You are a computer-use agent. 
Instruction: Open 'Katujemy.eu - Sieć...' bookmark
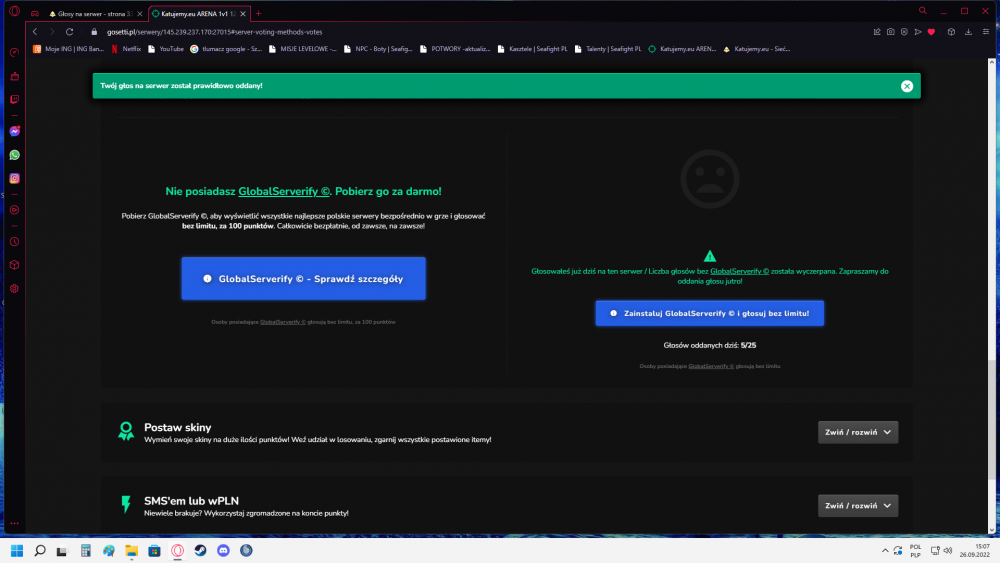(x=756, y=49)
